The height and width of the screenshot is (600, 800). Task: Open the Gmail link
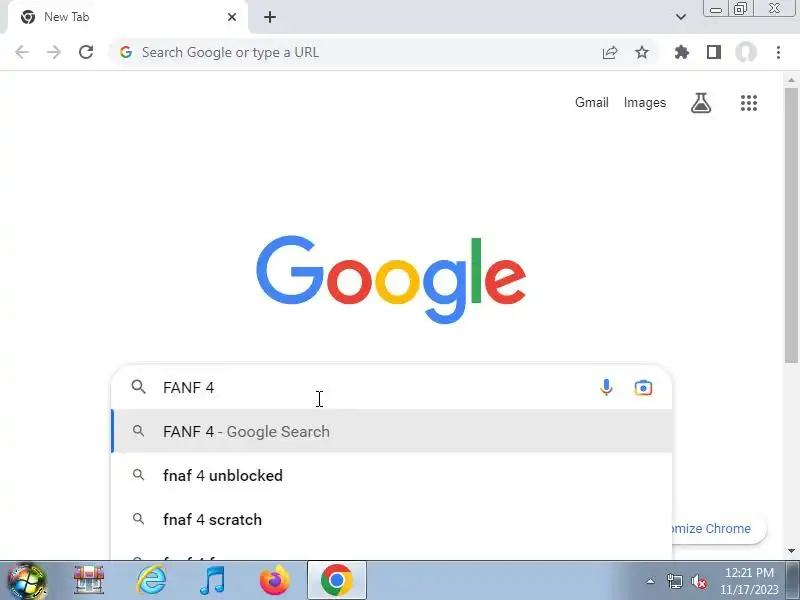592,103
